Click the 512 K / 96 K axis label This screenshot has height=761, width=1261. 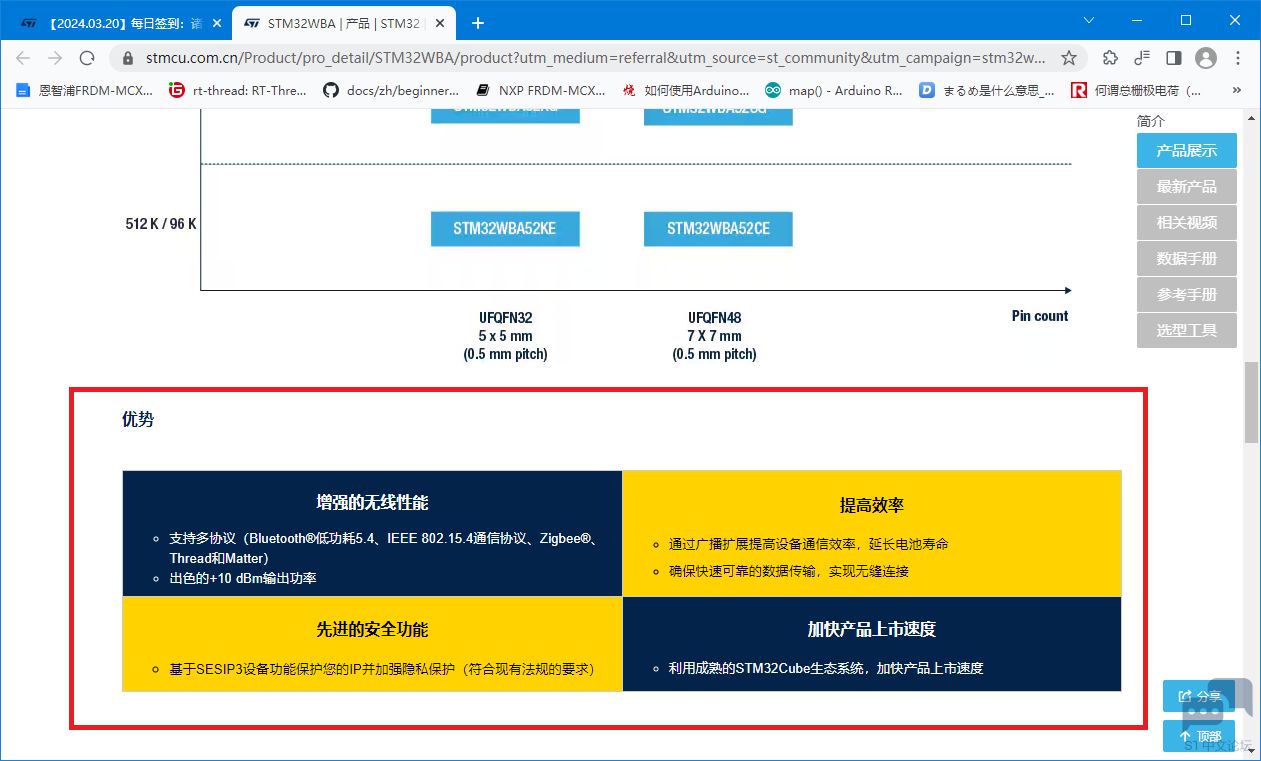161,224
